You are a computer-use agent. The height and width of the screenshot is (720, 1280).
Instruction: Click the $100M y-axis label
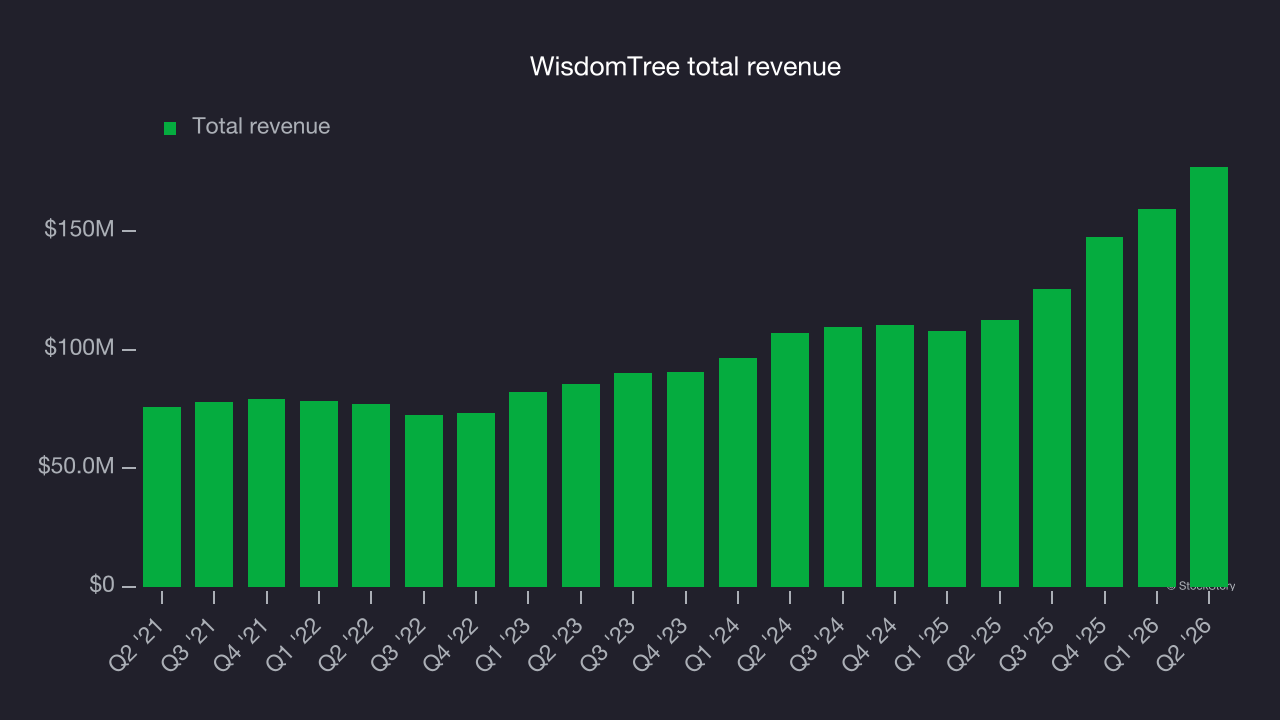(79, 348)
